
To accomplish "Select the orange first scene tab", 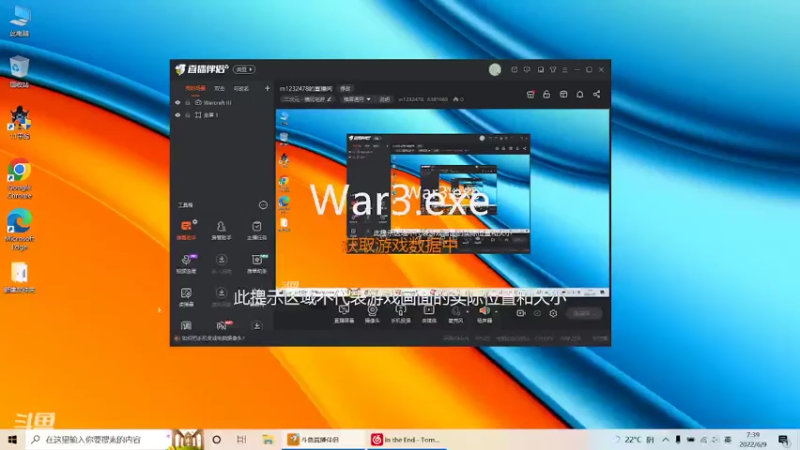I will coord(195,88).
